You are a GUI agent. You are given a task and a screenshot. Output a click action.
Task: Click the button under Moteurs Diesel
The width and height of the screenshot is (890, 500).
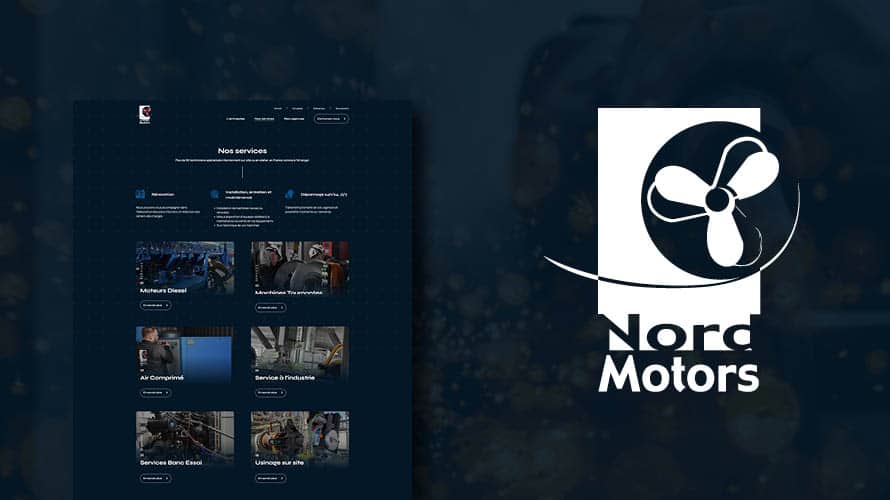click(156, 305)
